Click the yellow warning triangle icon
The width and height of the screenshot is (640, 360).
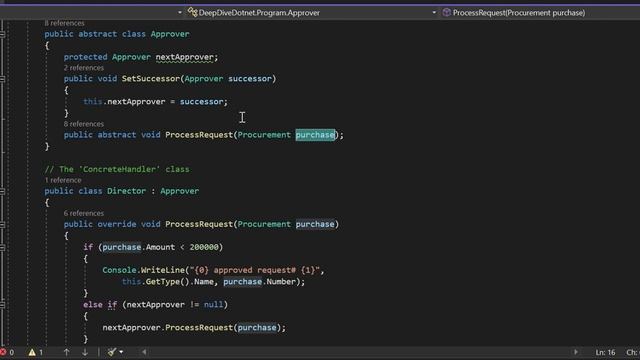[32, 352]
